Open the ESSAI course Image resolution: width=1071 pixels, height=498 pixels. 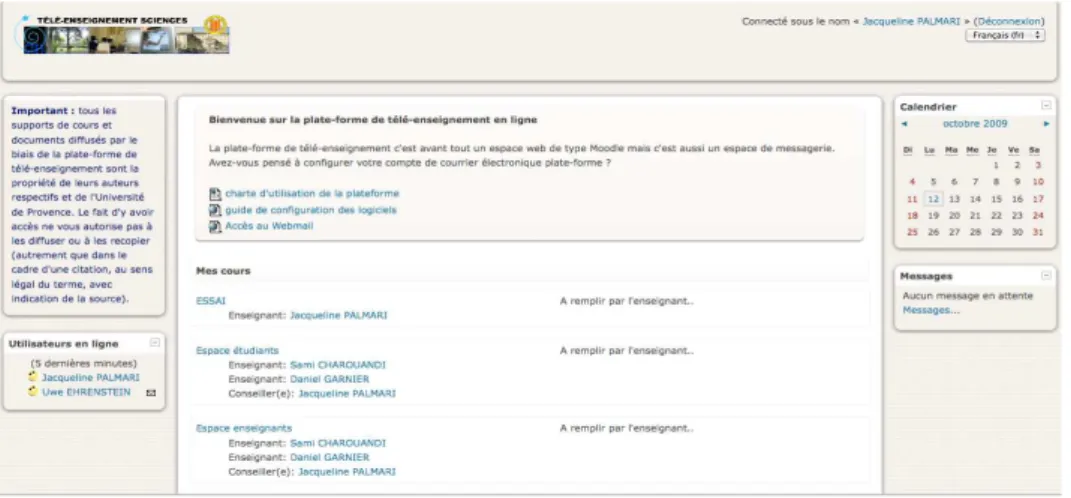(210, 301)
